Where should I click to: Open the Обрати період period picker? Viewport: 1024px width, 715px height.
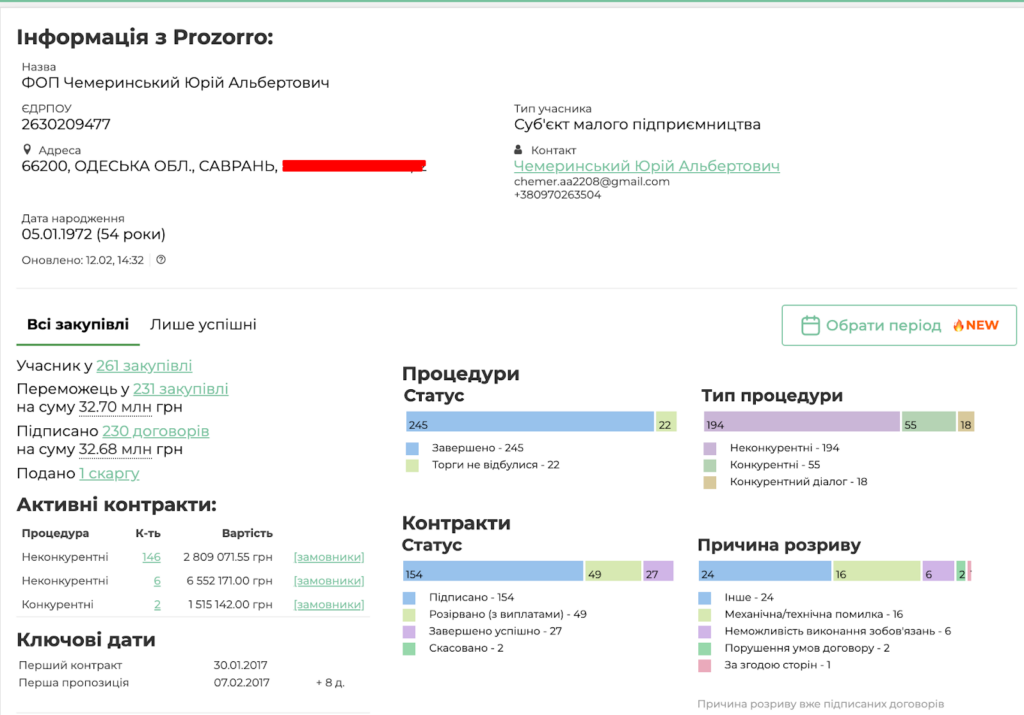[x=898, y=326]
